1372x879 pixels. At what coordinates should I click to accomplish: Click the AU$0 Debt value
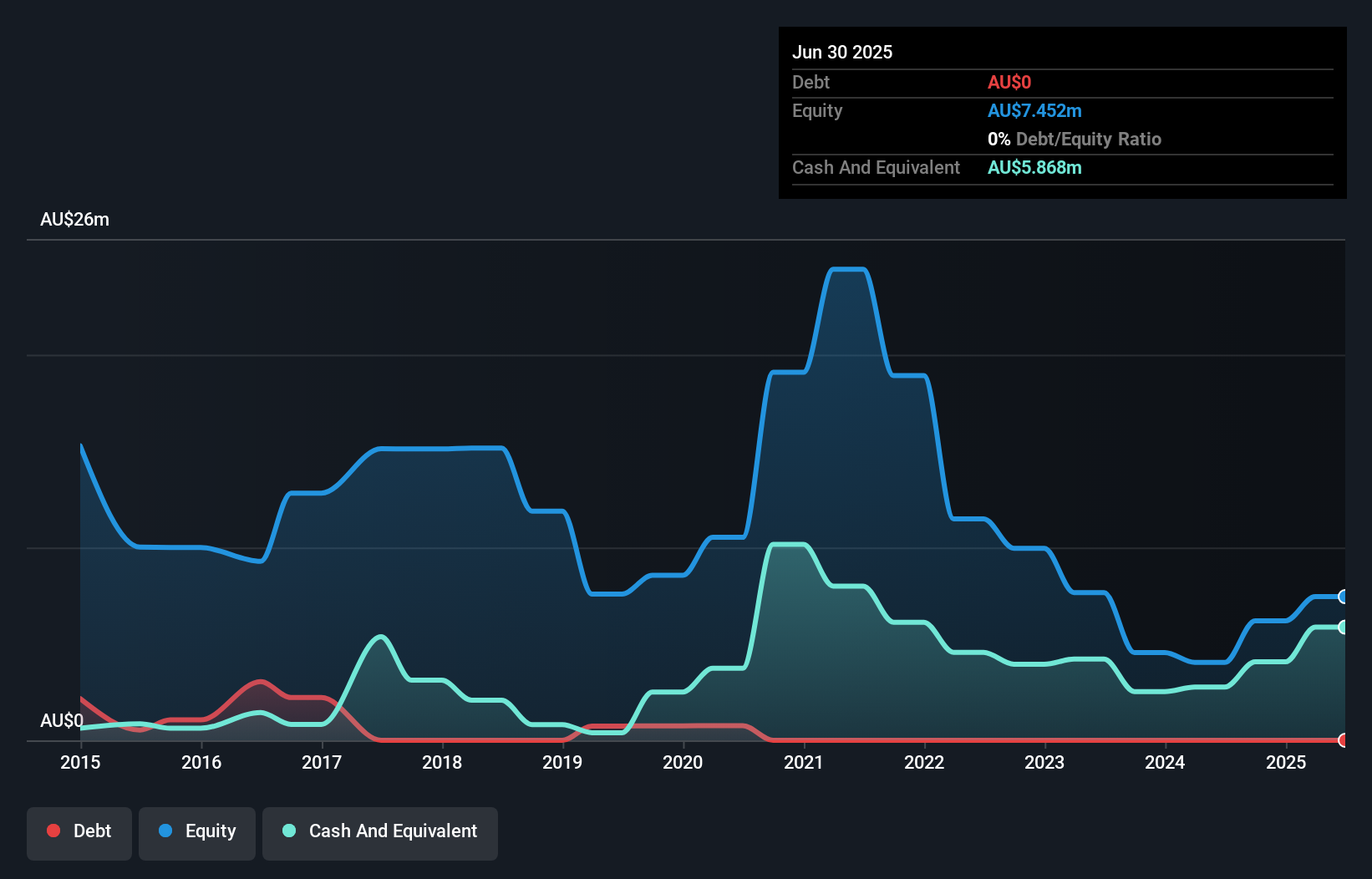tap(1010, 82)
